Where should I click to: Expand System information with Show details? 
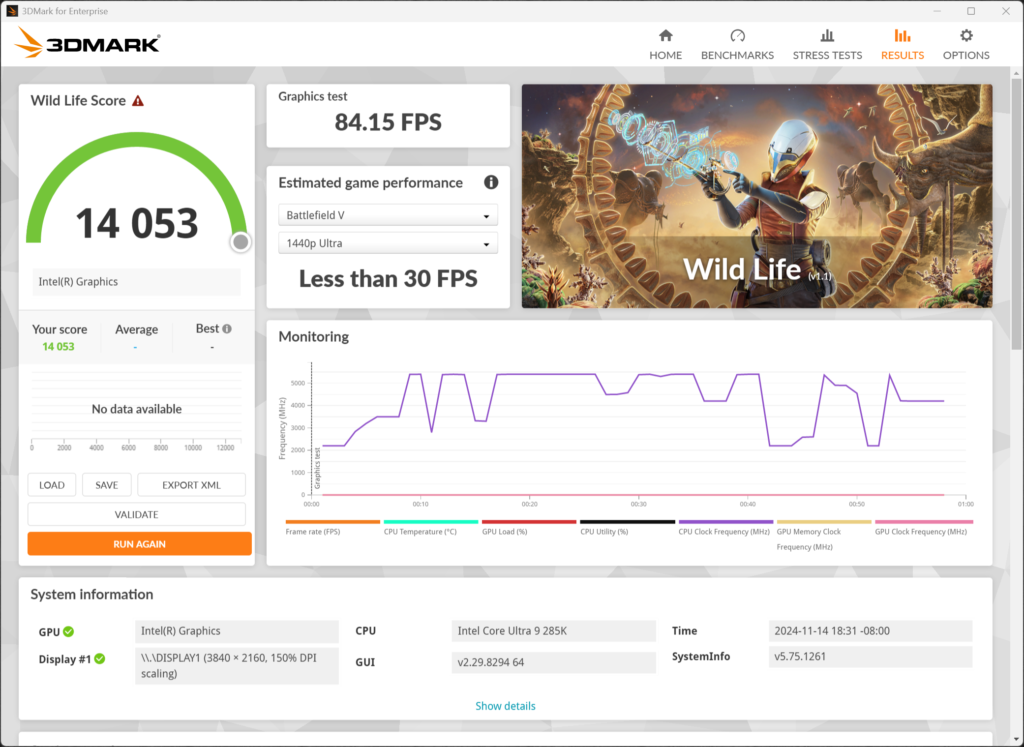click(x=505, y=705)
